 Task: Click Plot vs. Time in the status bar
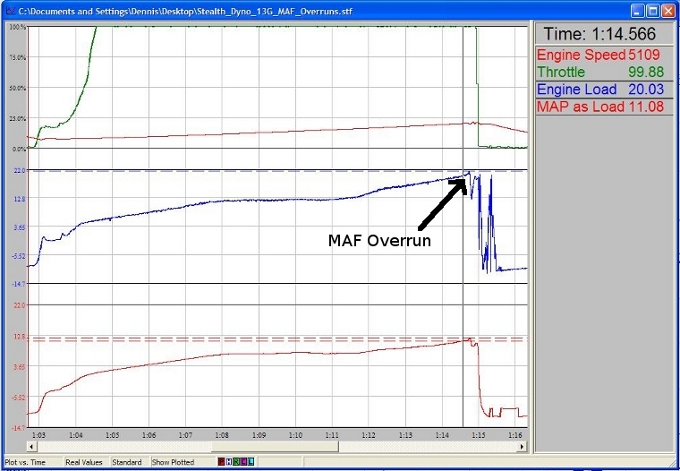pos(25,462)
